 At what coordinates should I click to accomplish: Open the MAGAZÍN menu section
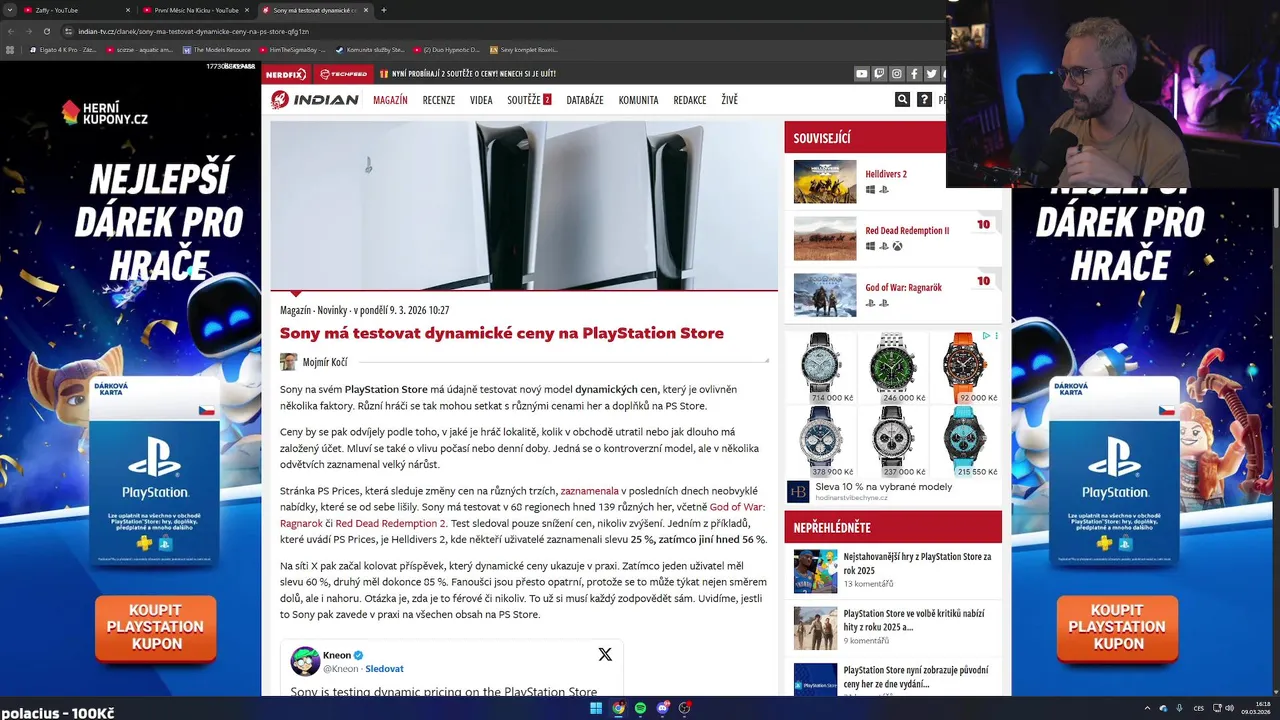click(x=390, y=100)
